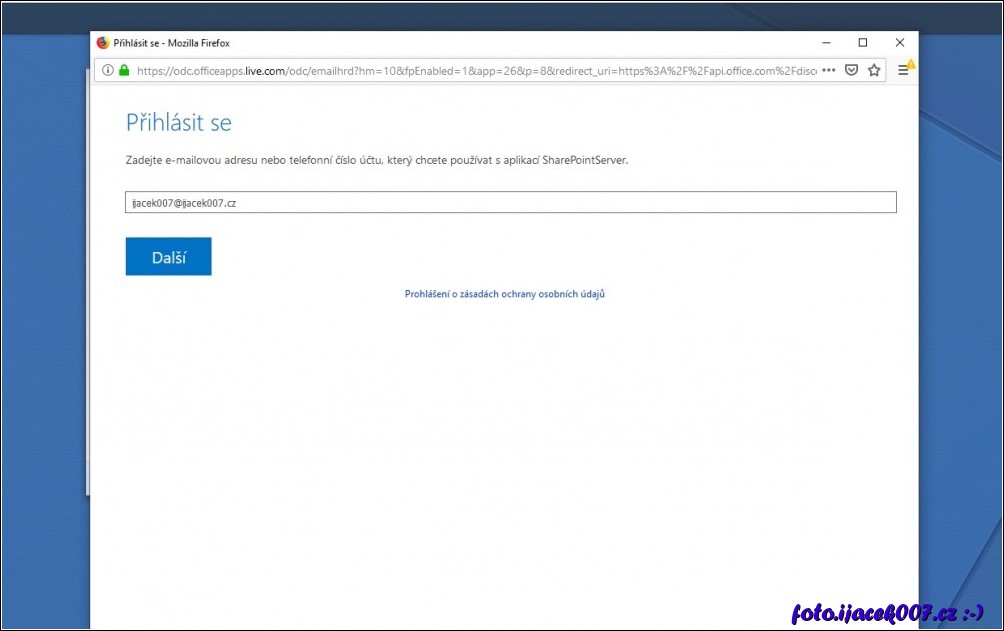Close the Firefox sign-in window
Screen dimensions: 1004x631
point(899,43)
